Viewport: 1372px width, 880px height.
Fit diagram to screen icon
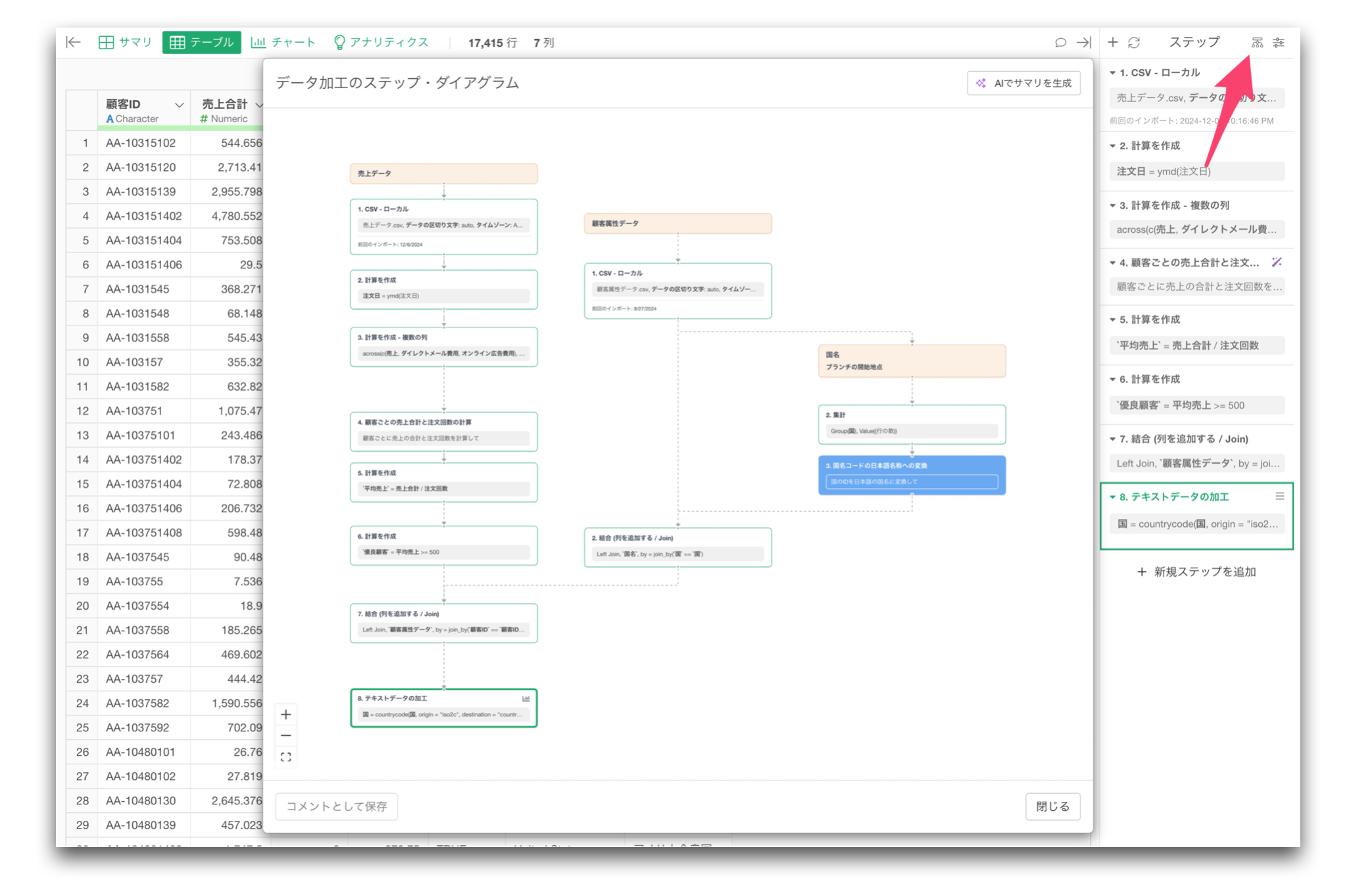point(286,757)
